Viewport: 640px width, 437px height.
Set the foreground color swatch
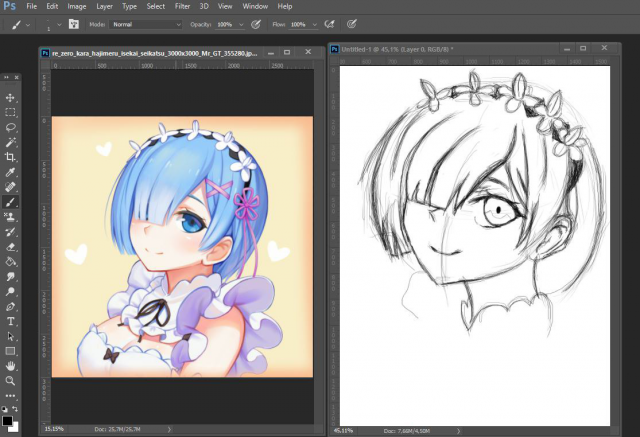click(x=7, y=420)
